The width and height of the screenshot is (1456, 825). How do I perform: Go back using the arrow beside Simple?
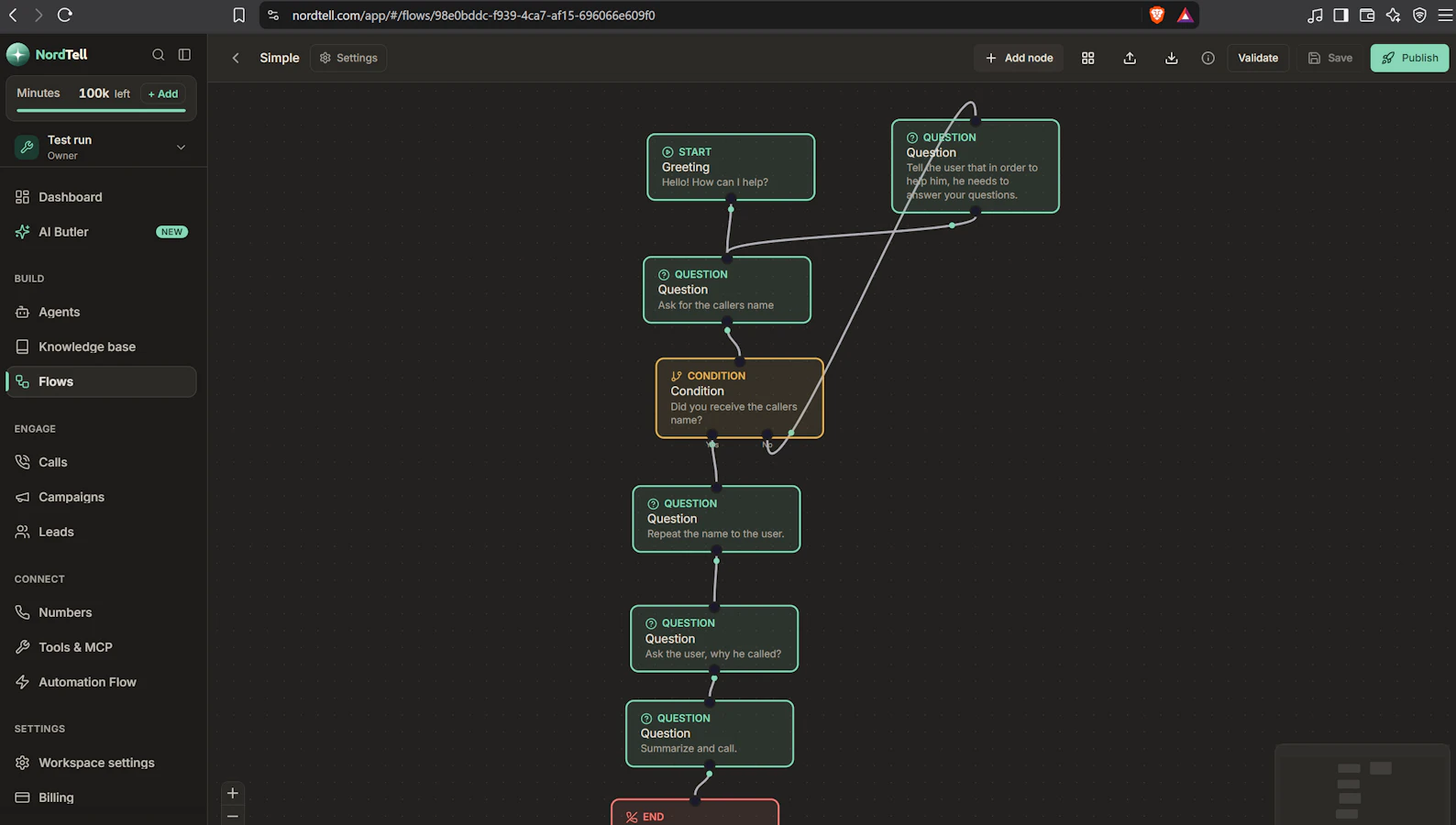236,58
